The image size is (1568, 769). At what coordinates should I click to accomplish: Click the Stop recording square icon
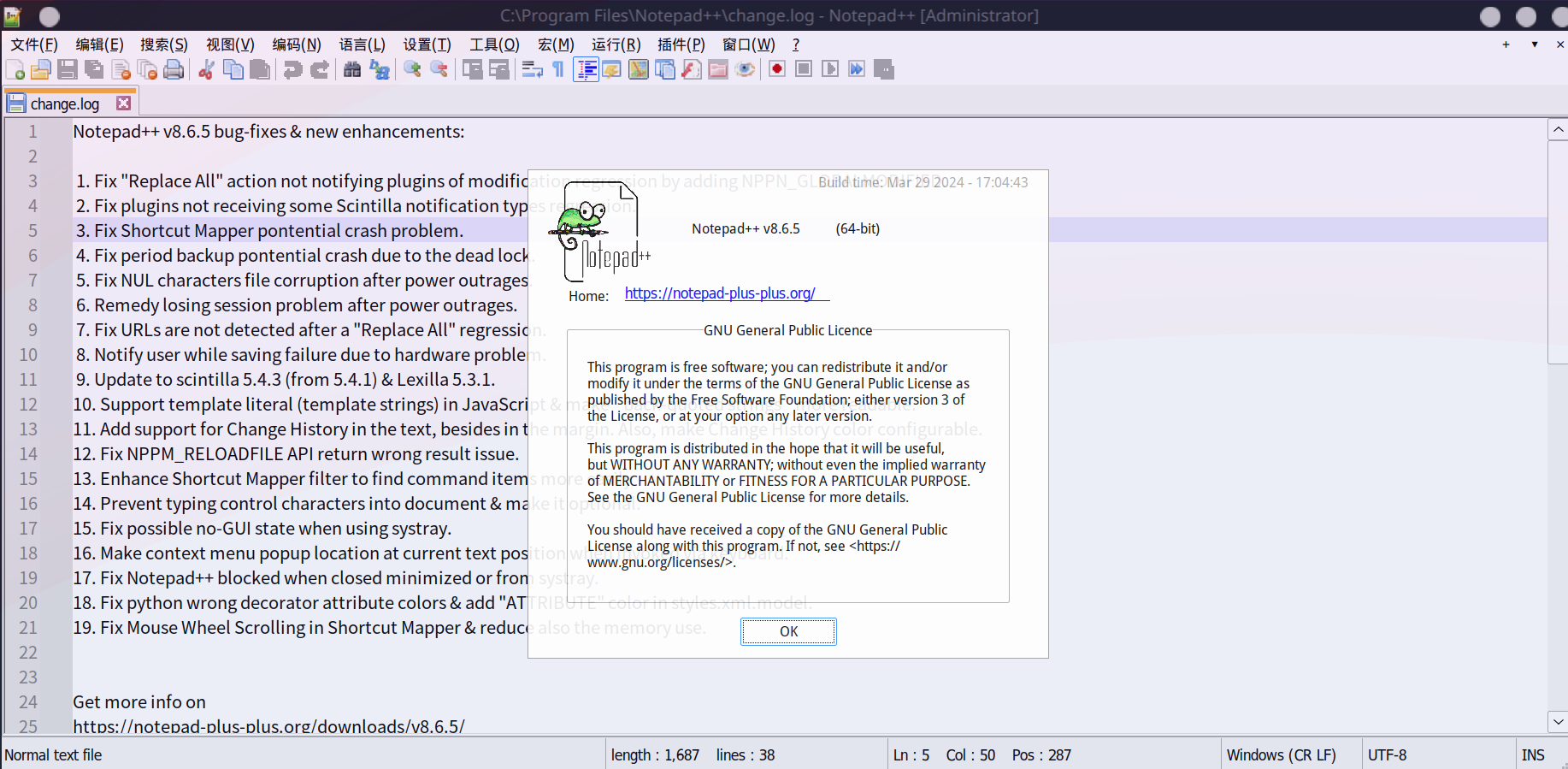[804, 69]
